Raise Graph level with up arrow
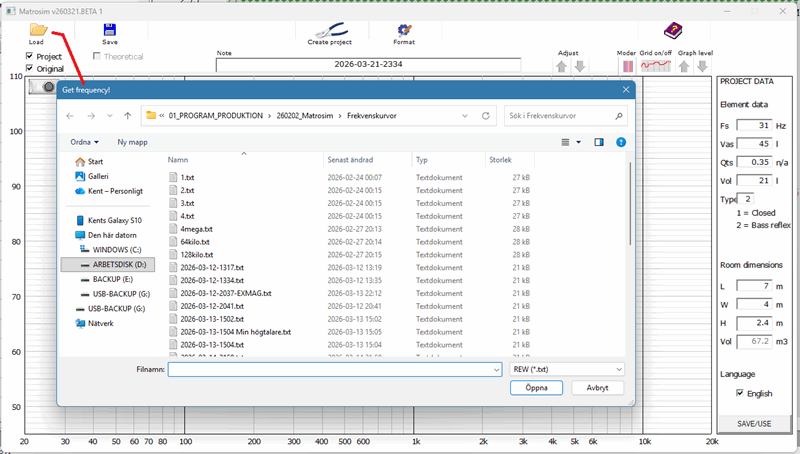The image size is (800, 454). point(684,66)
